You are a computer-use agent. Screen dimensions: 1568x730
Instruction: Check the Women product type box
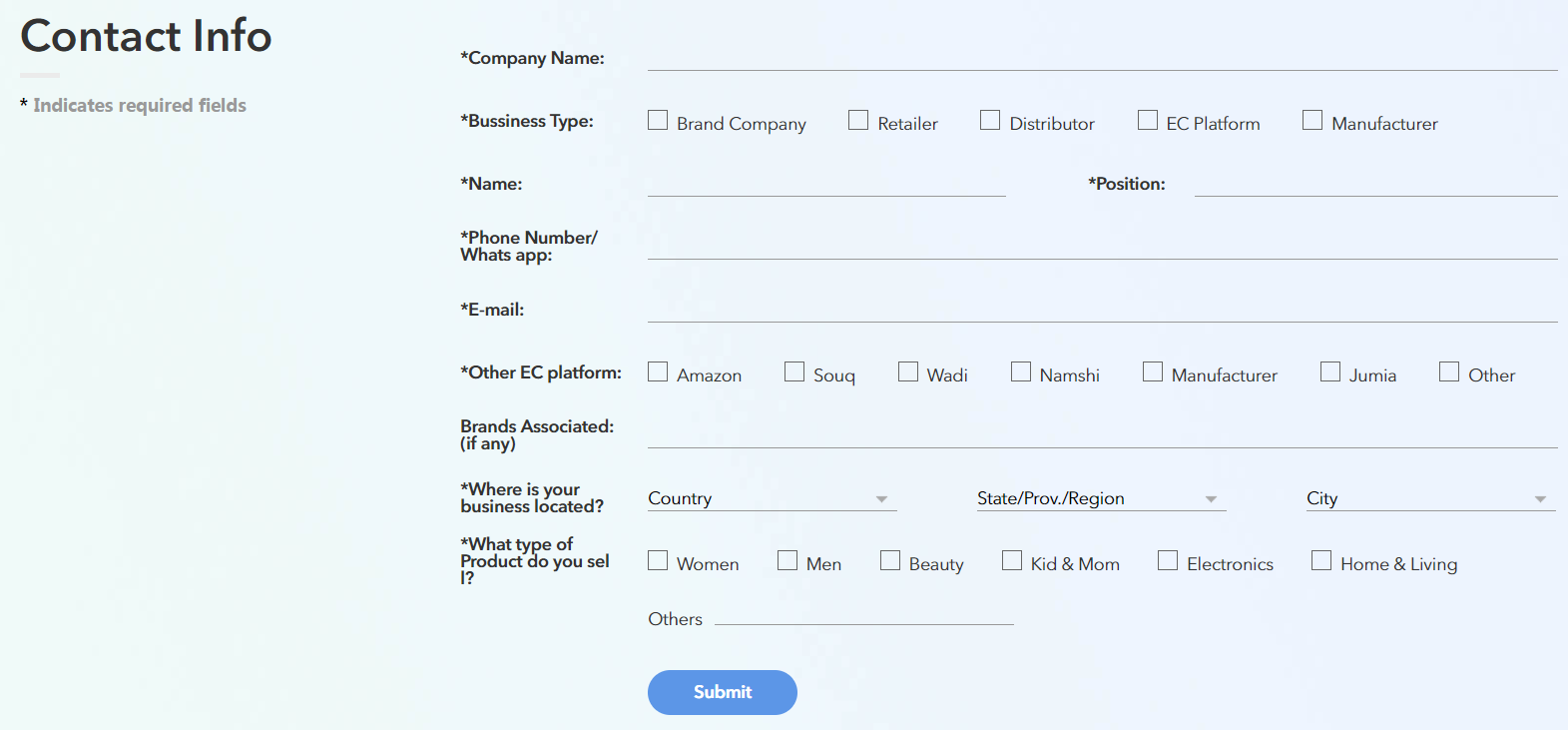[658, 561]
